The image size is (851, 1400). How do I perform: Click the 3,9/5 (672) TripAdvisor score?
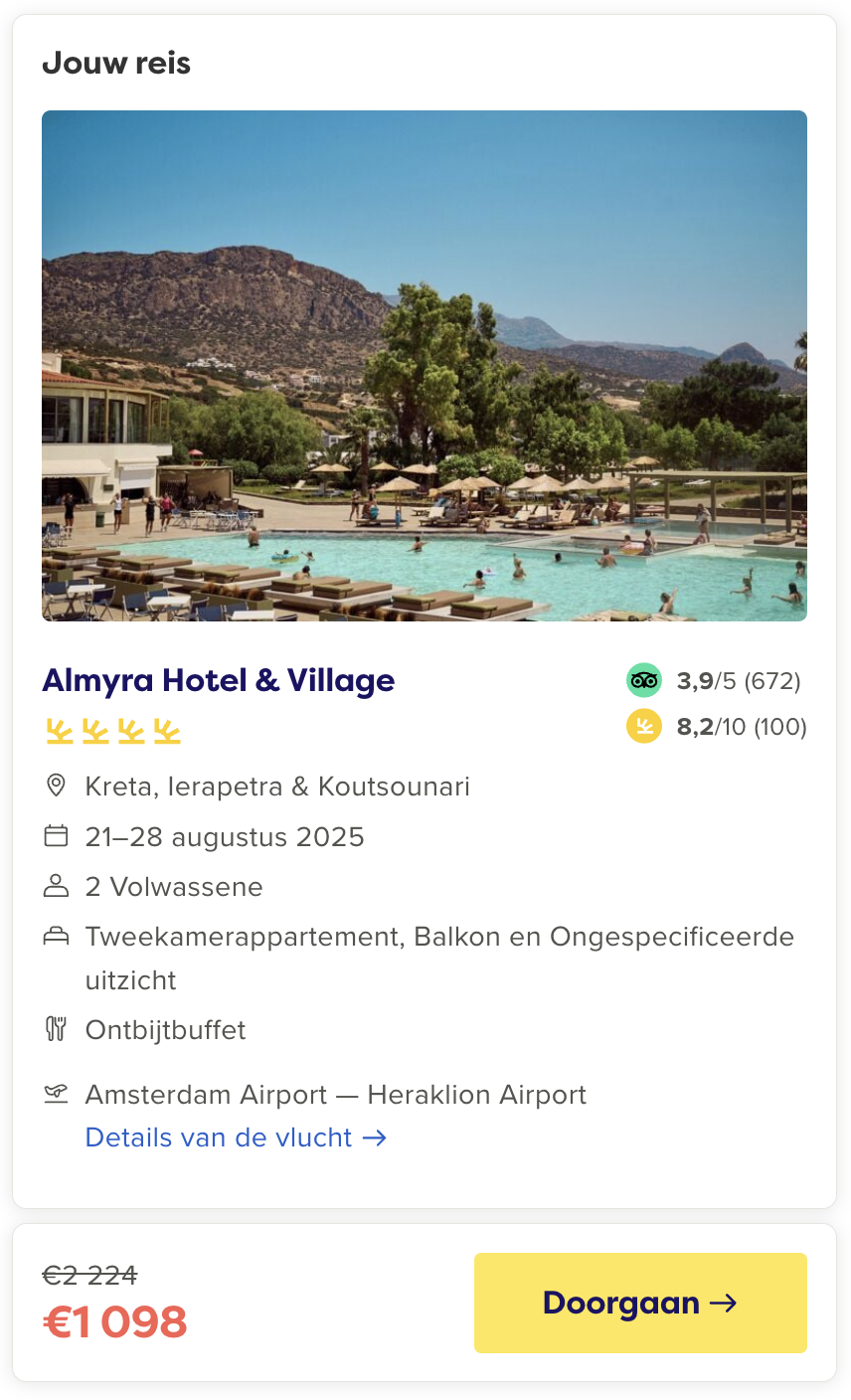739,681
